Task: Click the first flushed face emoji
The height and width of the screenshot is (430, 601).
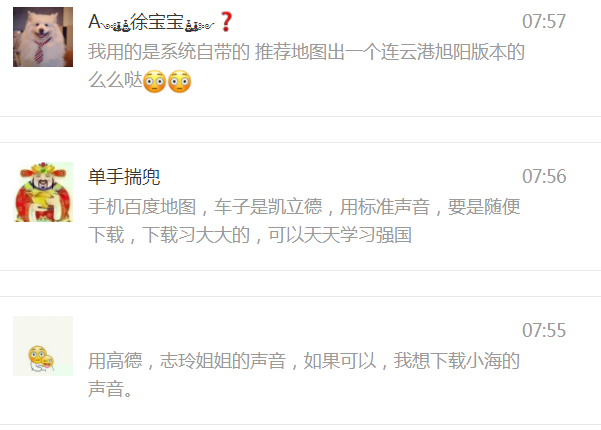Action: 154,81
